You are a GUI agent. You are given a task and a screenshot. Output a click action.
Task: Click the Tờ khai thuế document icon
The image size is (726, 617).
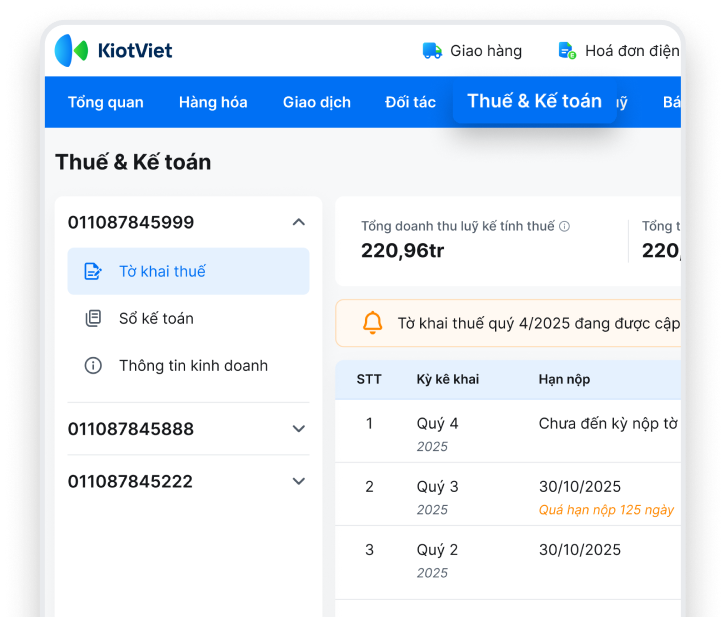click(93, 271)
